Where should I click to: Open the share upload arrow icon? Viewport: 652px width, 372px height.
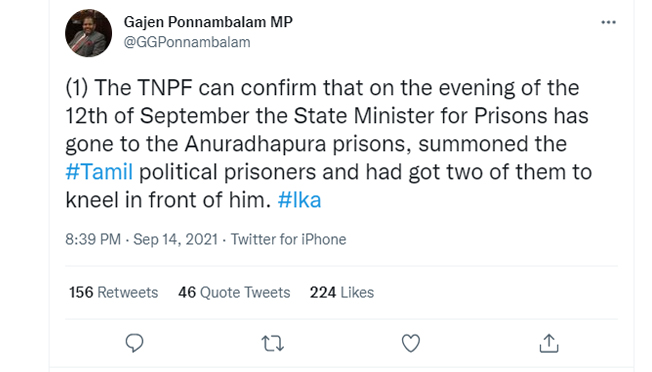[549, 343]
